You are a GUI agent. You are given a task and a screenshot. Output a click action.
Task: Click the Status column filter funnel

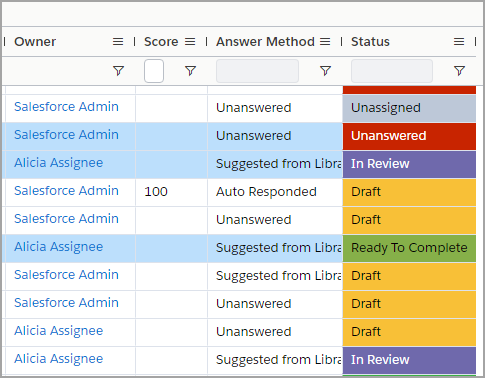(x=459, y=71)
